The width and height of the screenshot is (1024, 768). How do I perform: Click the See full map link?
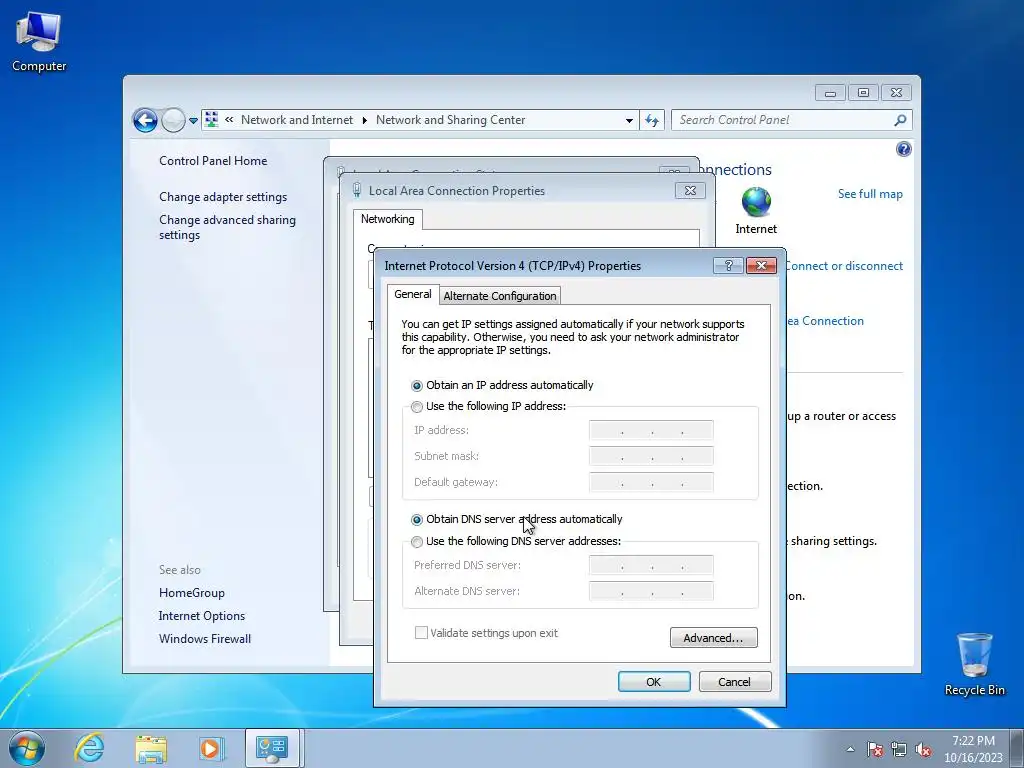(870, 194)
